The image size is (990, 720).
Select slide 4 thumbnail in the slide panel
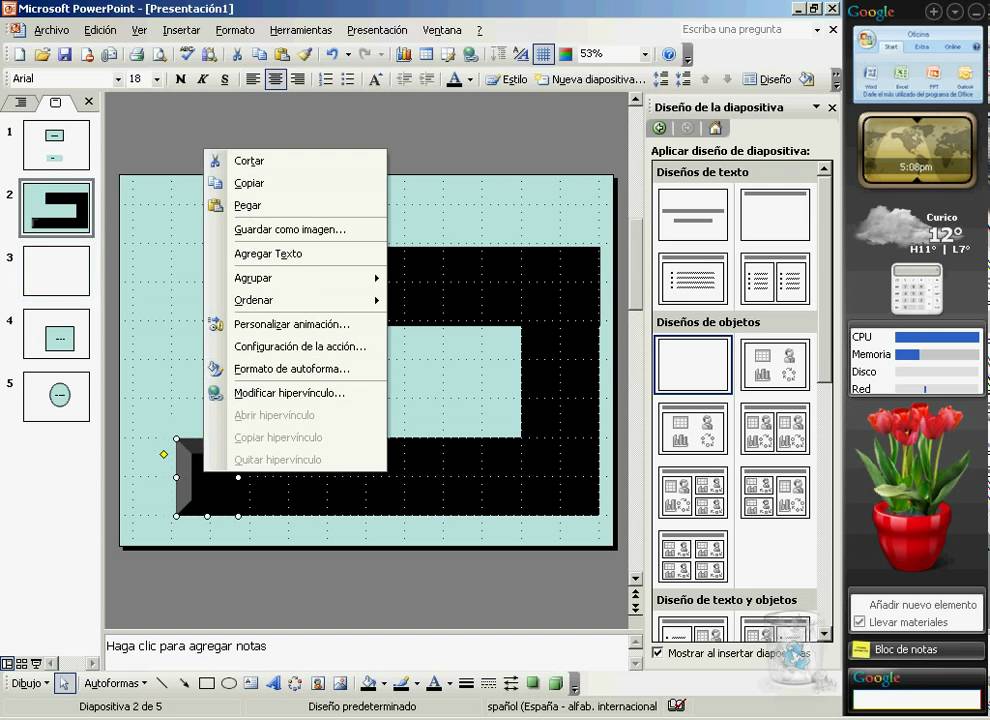pyautogui.click(x=56, y=334)
